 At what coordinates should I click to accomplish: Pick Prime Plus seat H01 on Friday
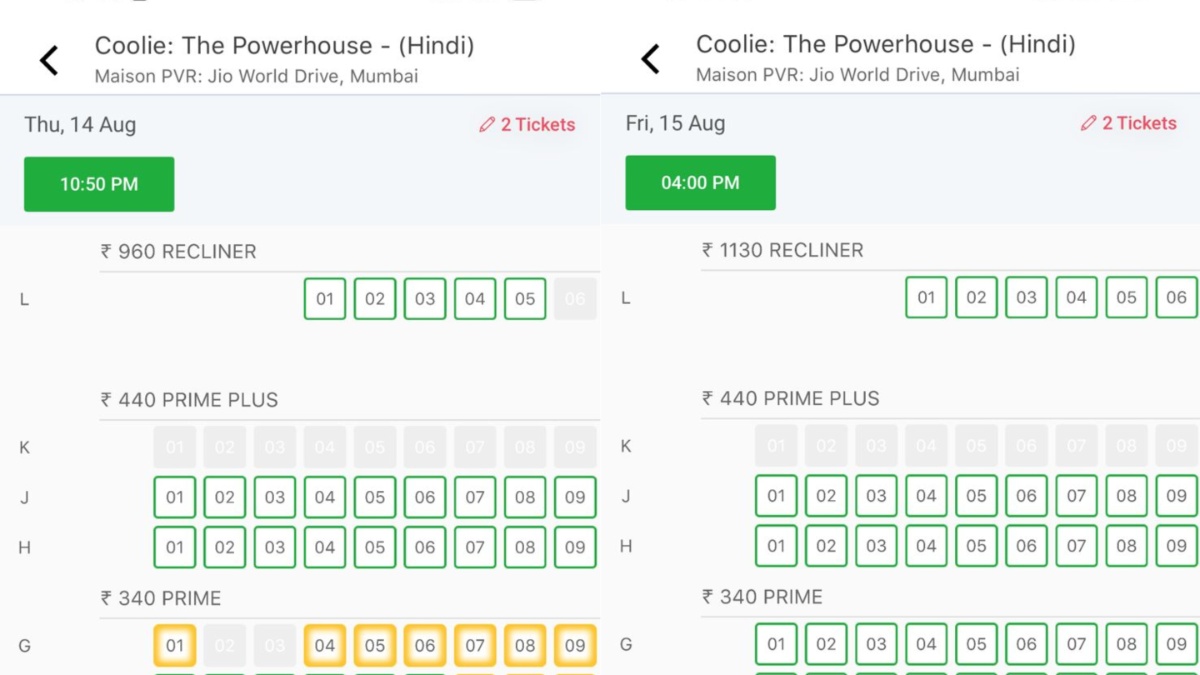(x=776, y=546)
